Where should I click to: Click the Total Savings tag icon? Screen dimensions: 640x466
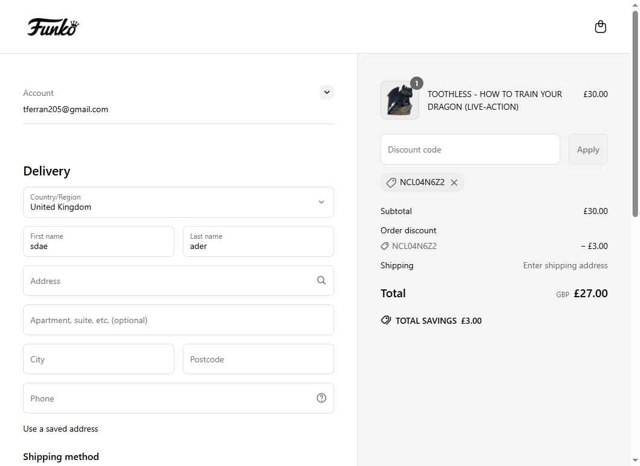[386, 321]
